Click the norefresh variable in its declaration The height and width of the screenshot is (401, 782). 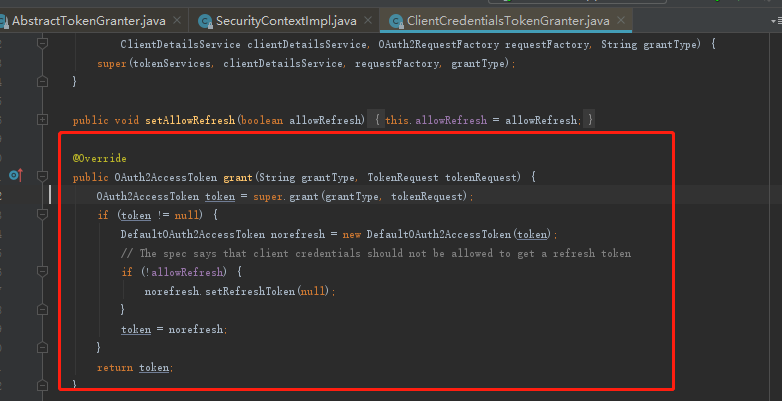point(298,234)
